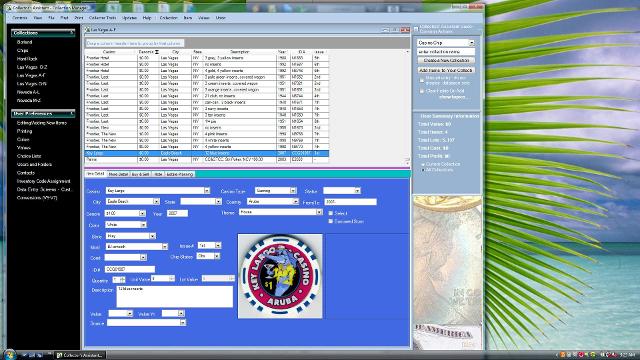Image resolution: width=640 pixels, height=360 pixels.
Task: Click Add Items to Your Collection button
Action: [x=446, y=70]
